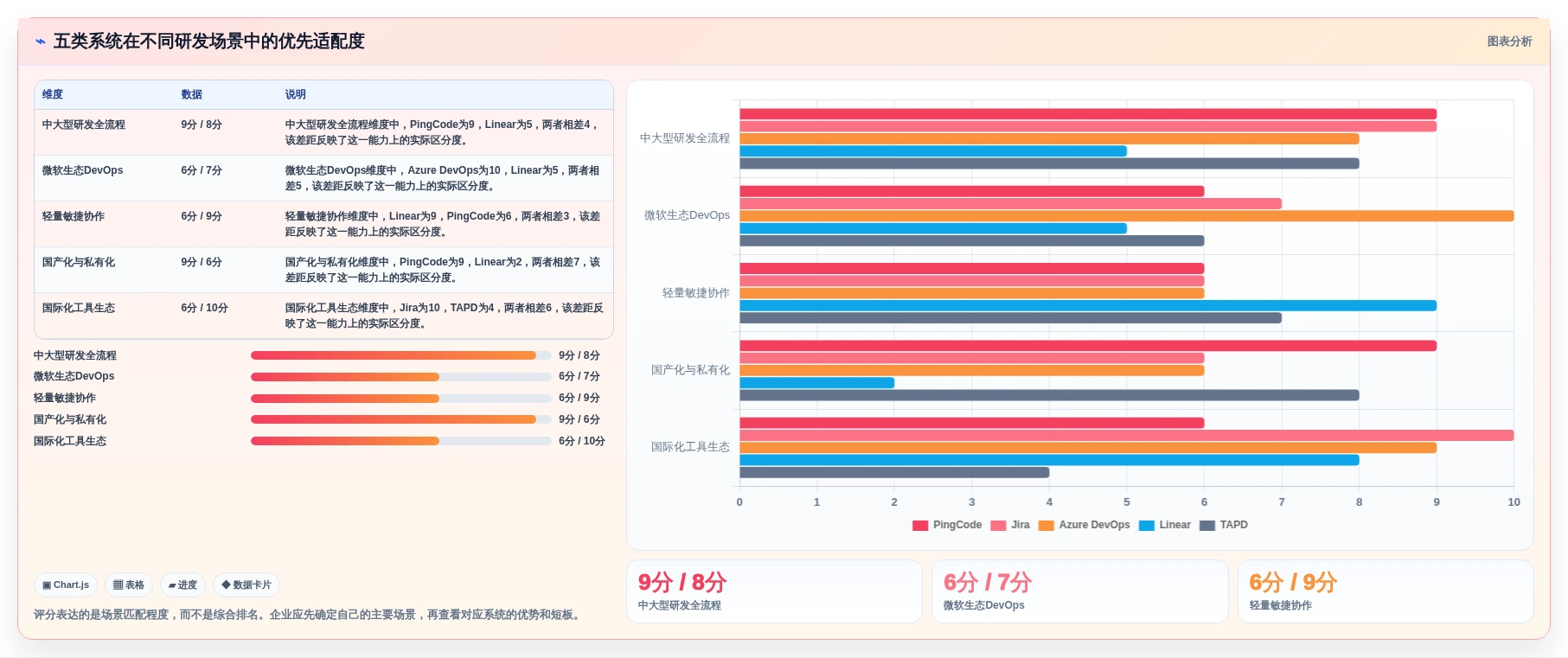The height and width of the screenshot is (658, 1568).
Task: Click the Azure DevOps bar for 微软生态DevOps
Action: point(1126,216)
